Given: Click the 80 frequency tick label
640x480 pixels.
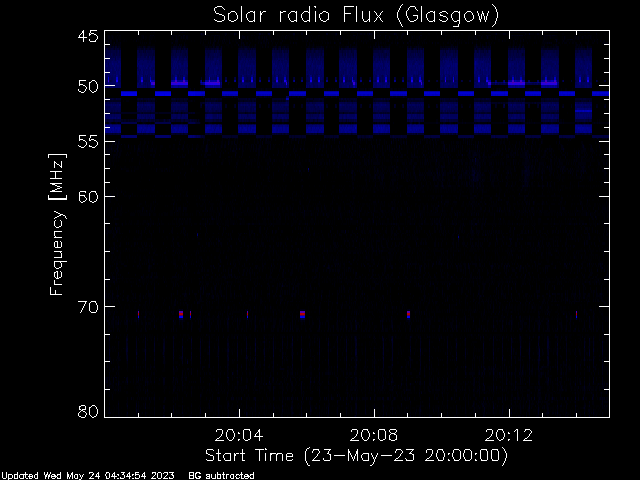Looking at the screenshot, I should point(88,411).
